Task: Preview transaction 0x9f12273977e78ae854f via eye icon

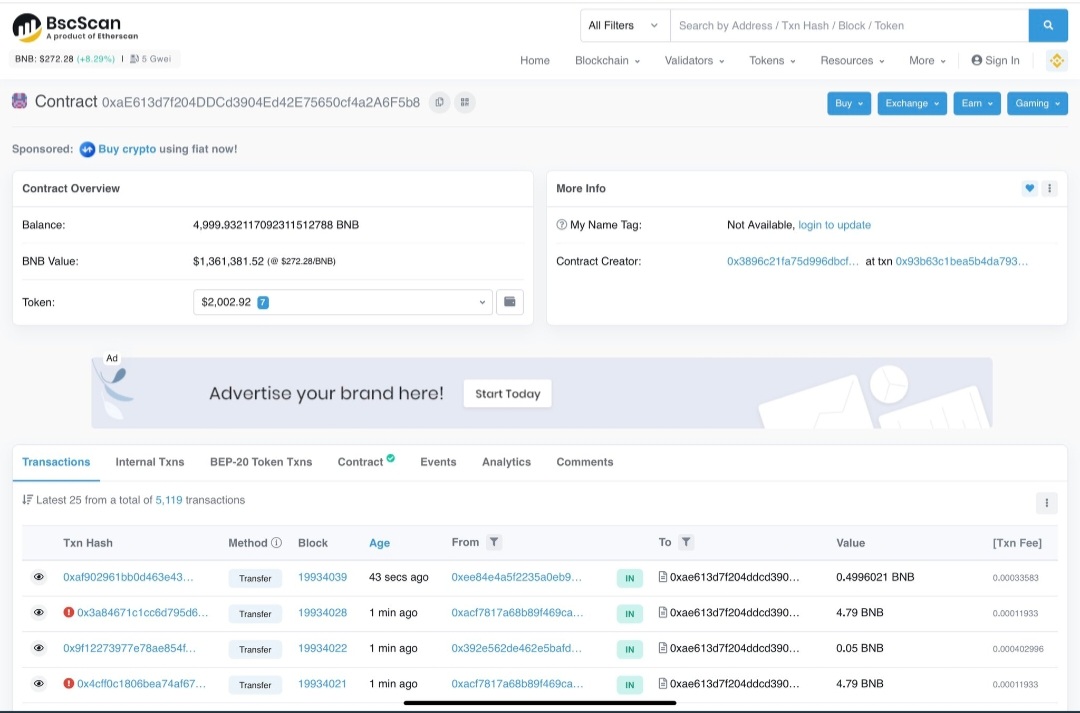Action: click(x=39, y=648)
